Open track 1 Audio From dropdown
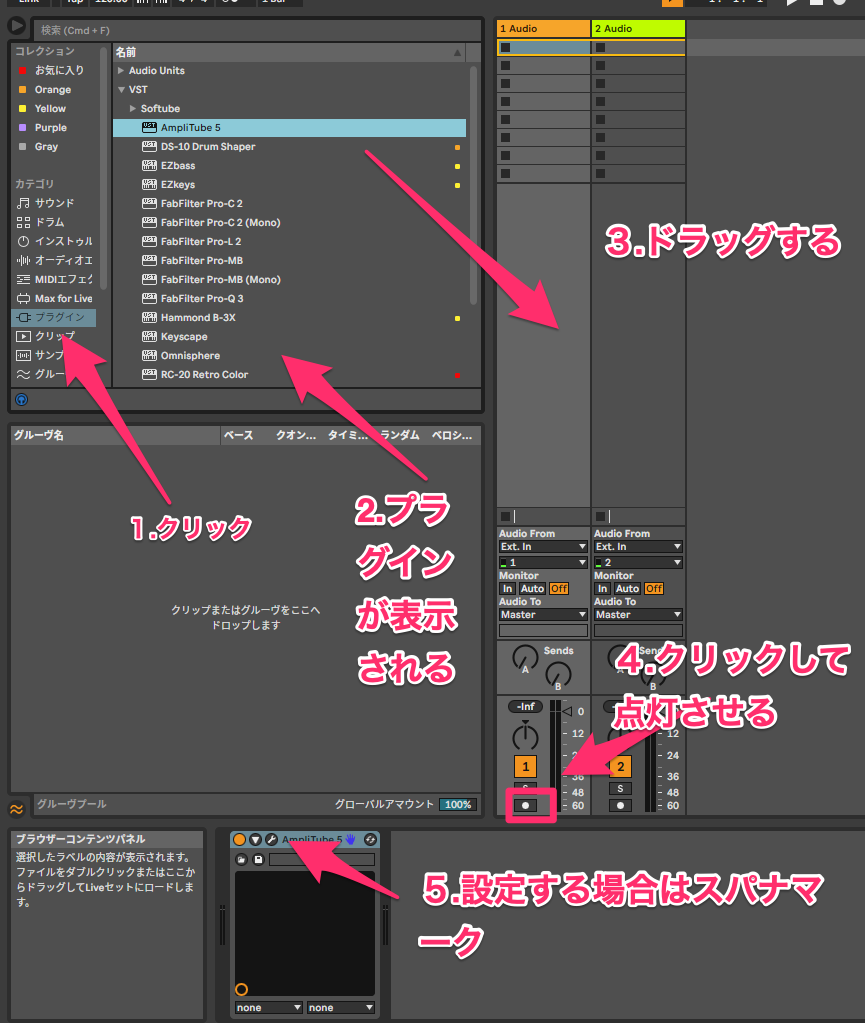The height and width of the screenshot is (1023, 867). click(x=543, y=547)
